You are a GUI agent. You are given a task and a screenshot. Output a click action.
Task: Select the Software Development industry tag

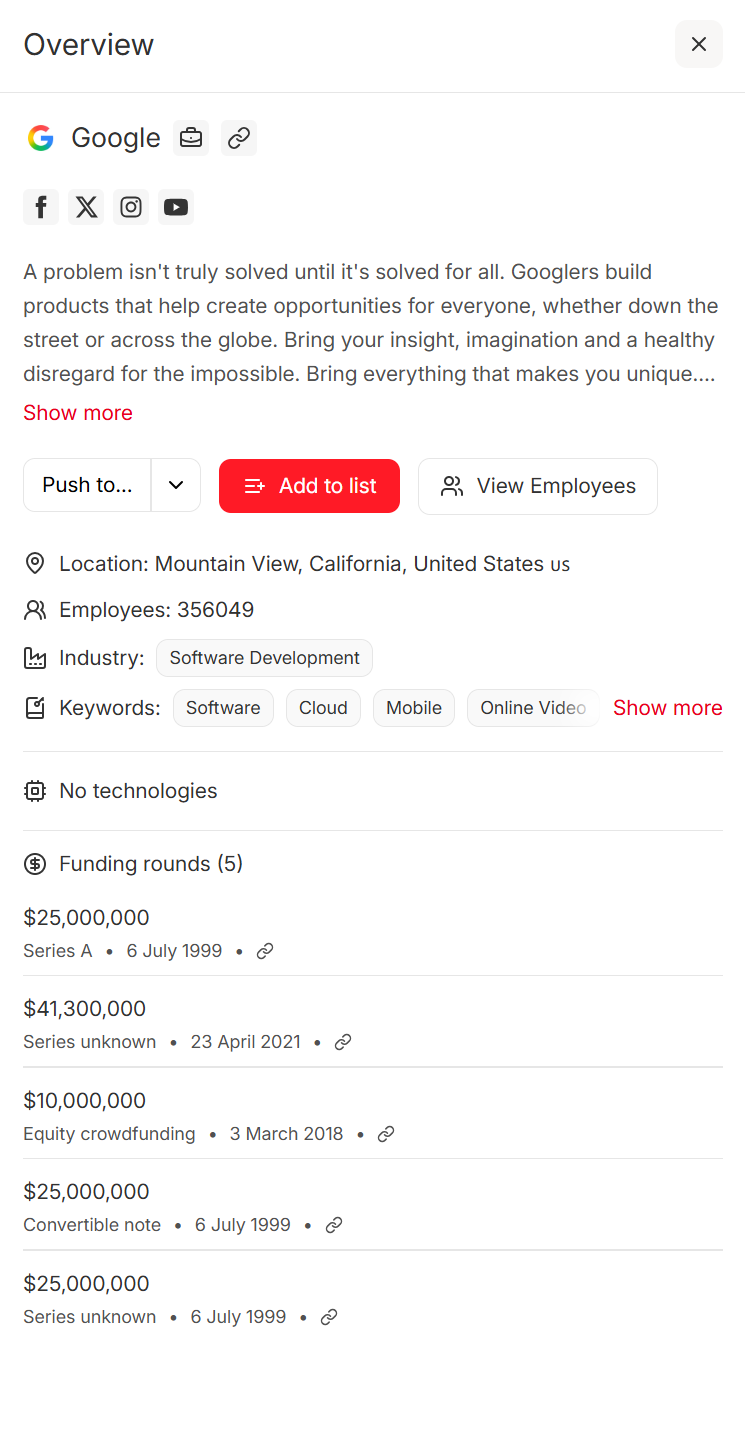coord(264,658)
